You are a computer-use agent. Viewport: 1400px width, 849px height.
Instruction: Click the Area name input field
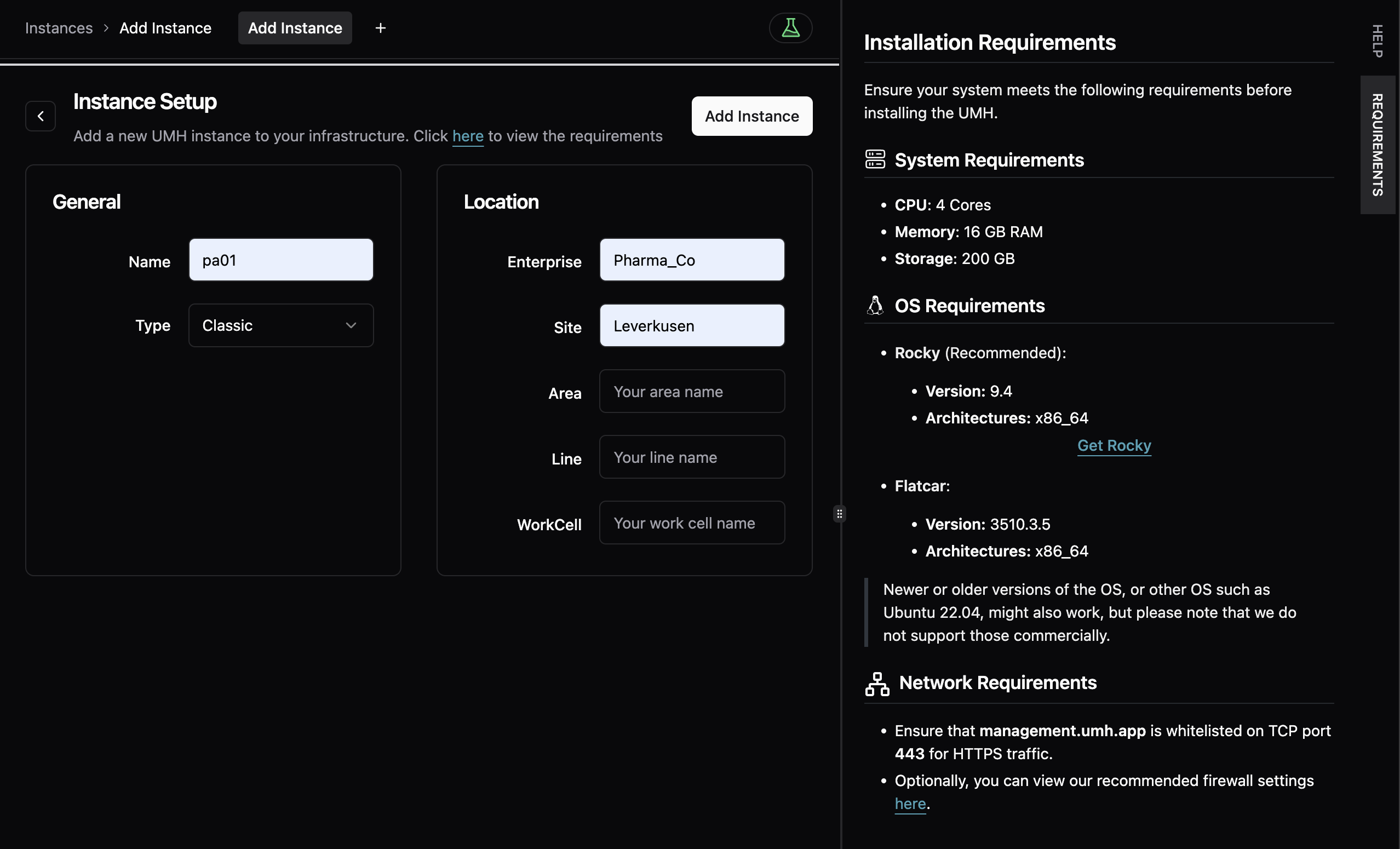tap(691, 392)
